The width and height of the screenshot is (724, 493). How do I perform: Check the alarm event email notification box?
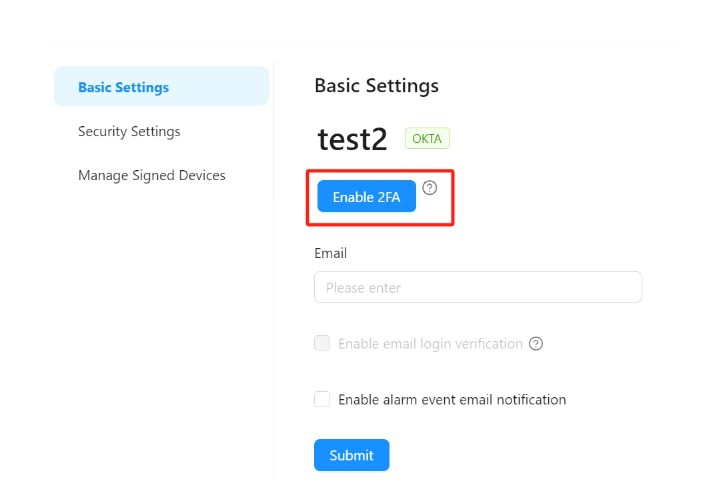pyautogui.click(x=322, y=399)
